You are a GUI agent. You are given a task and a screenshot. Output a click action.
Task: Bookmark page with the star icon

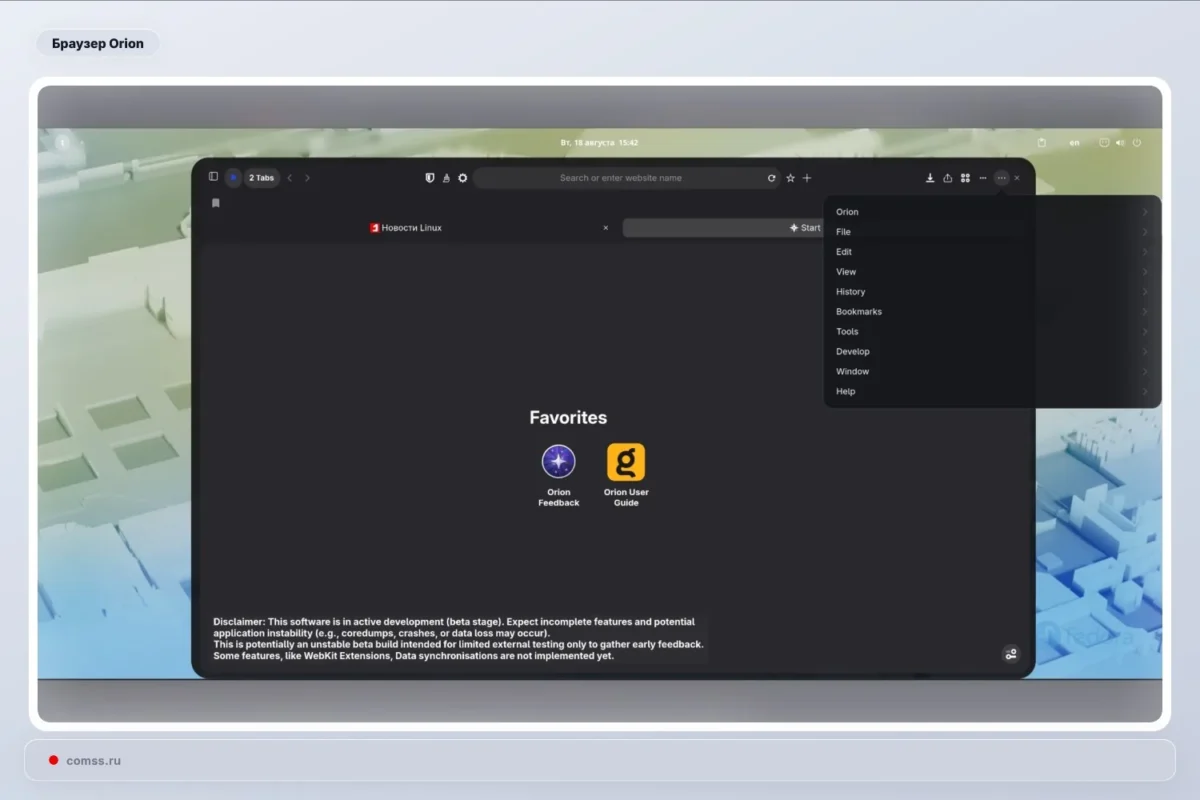[790, 178]
